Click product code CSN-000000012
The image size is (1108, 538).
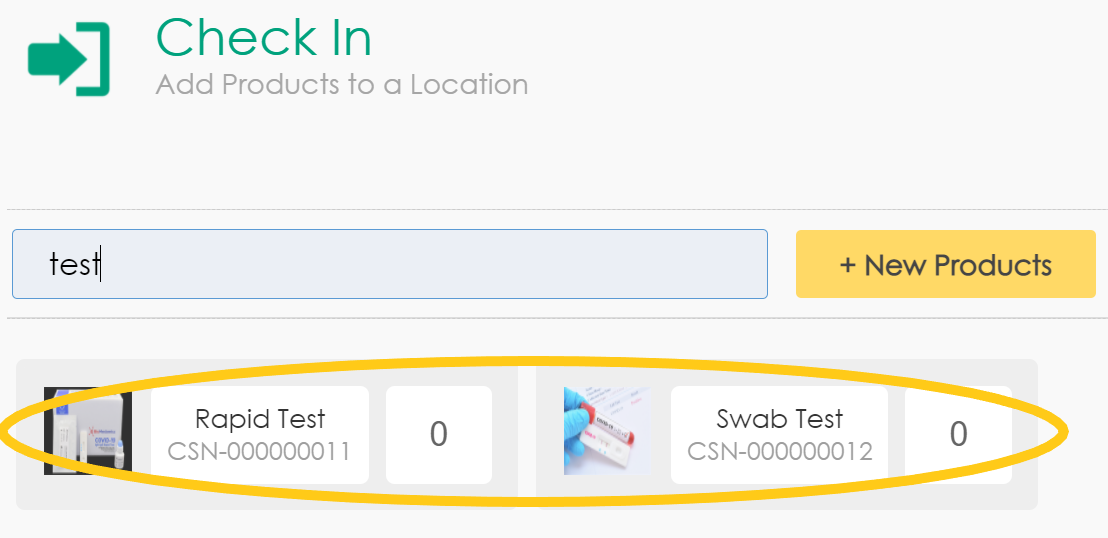coord(780,452)
